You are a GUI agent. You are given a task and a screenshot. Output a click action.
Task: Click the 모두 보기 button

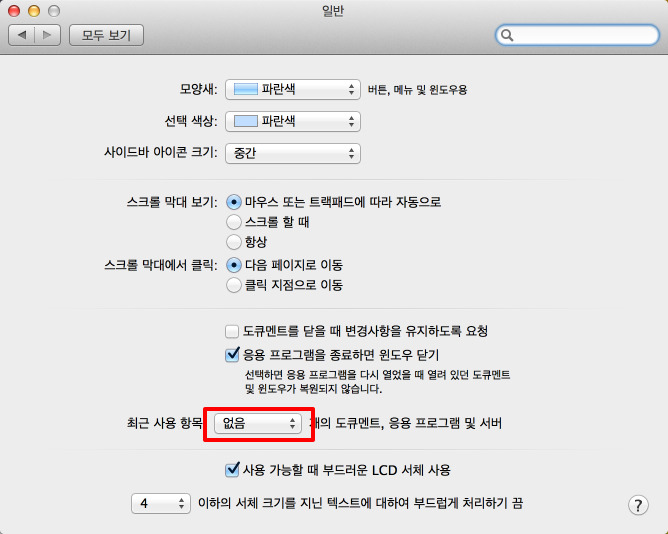click(x=106, y=35)
